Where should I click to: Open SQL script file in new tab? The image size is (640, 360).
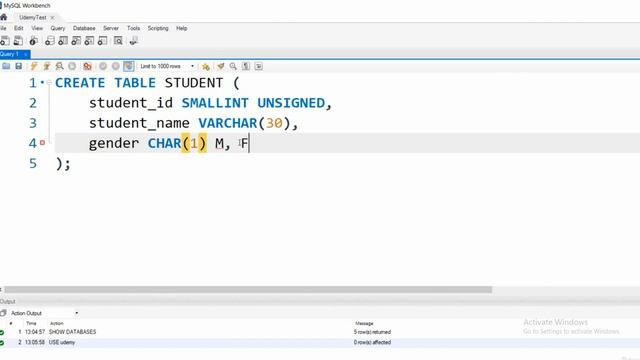coord(18,41)
